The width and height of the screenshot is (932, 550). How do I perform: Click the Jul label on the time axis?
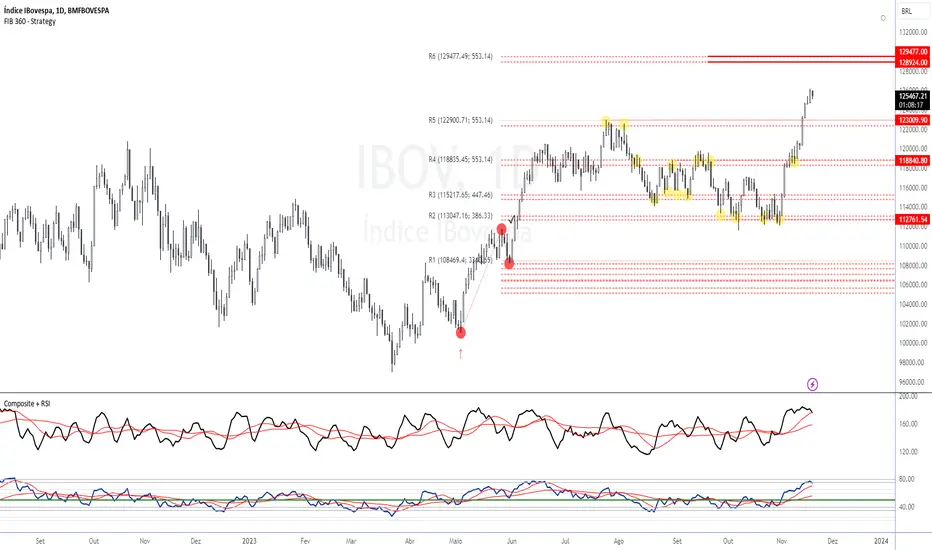[x=565, y=541]
